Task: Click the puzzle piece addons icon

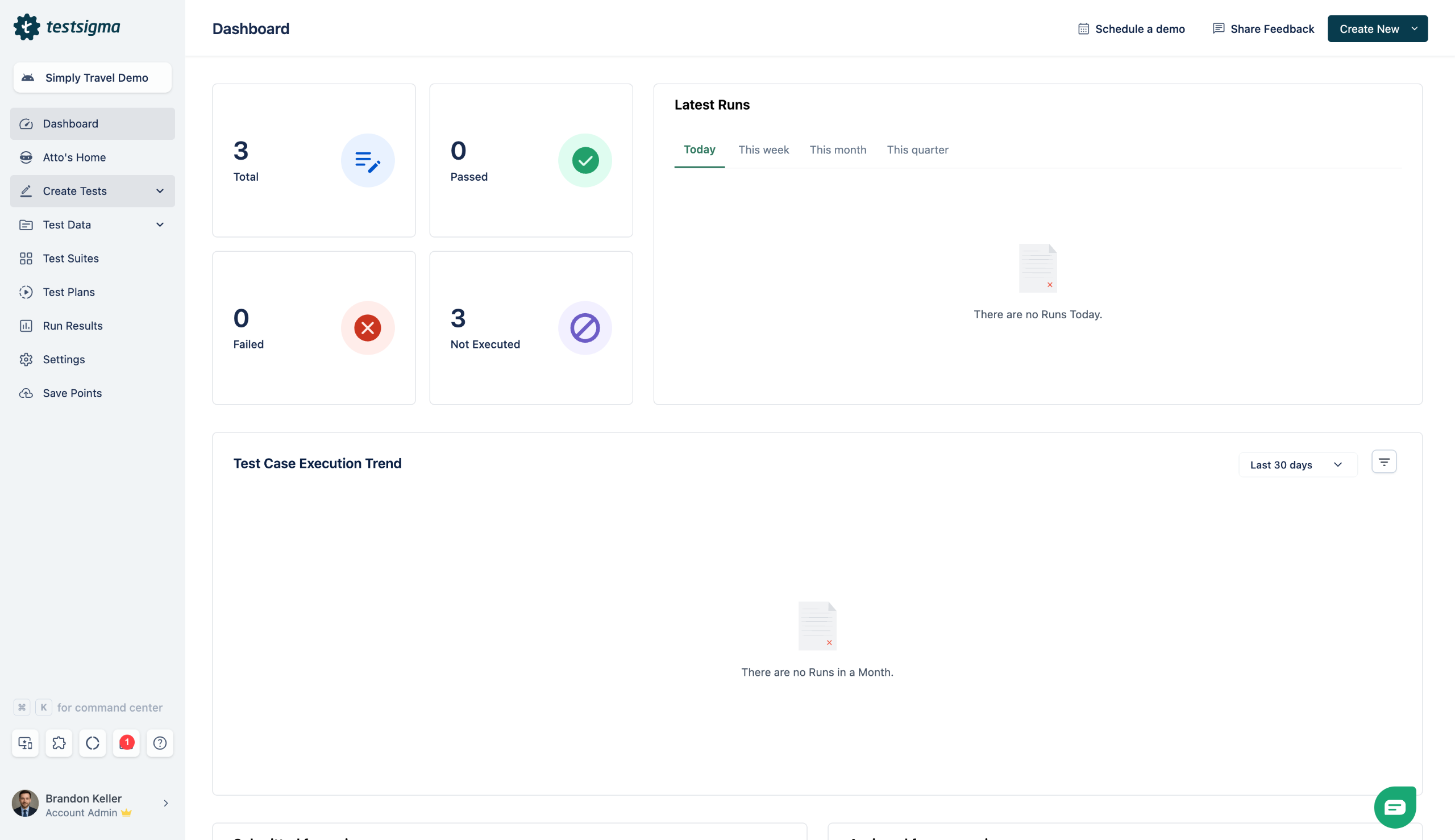Action: point(59,742)
